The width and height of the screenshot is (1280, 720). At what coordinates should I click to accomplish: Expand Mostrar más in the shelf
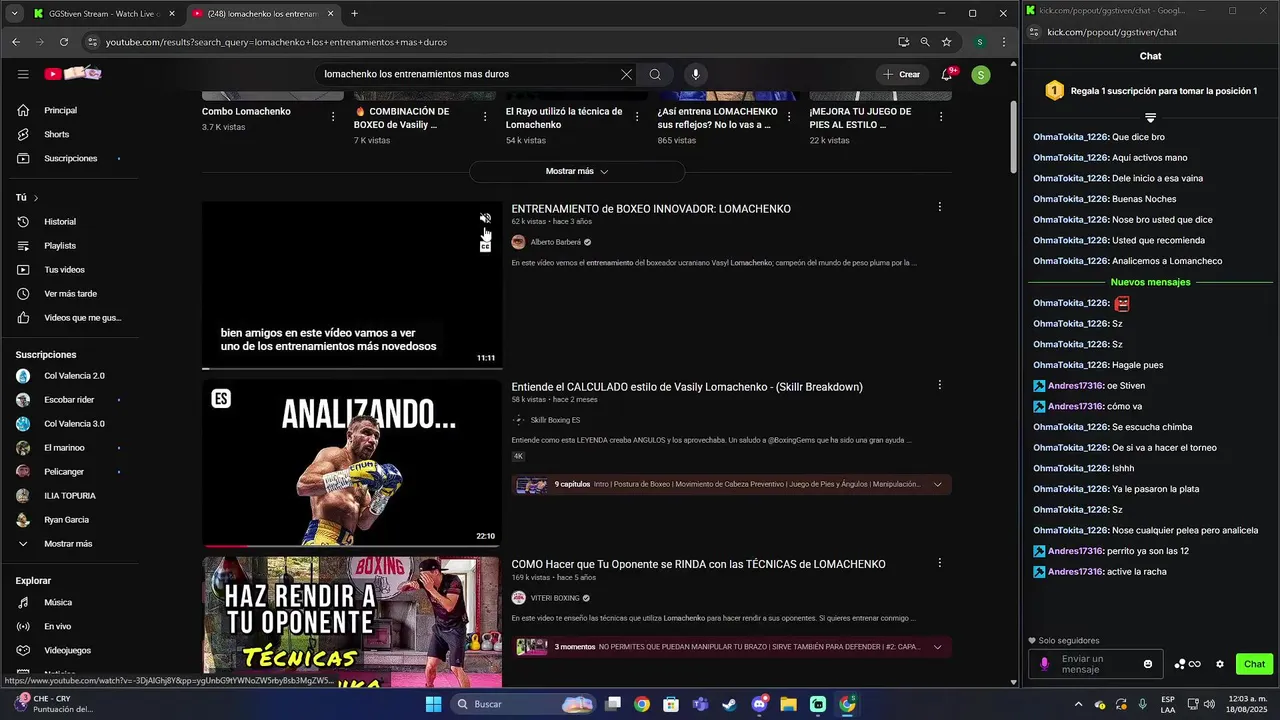[x=577, y=171]
